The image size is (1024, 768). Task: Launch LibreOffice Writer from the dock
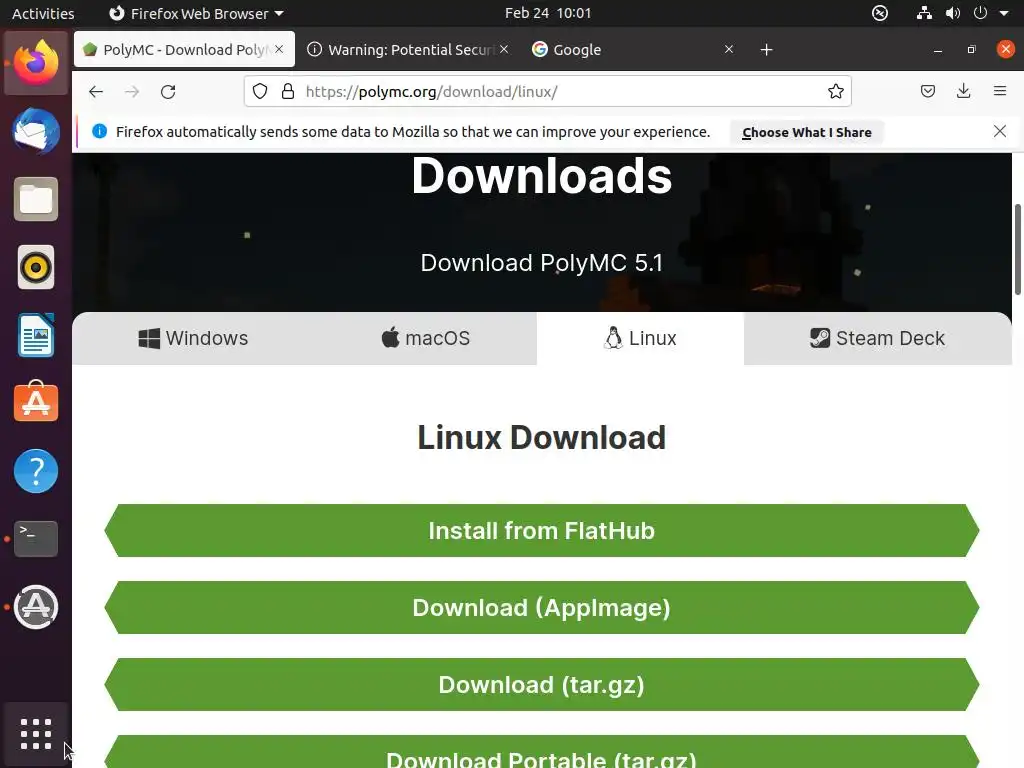pos(36,335)
